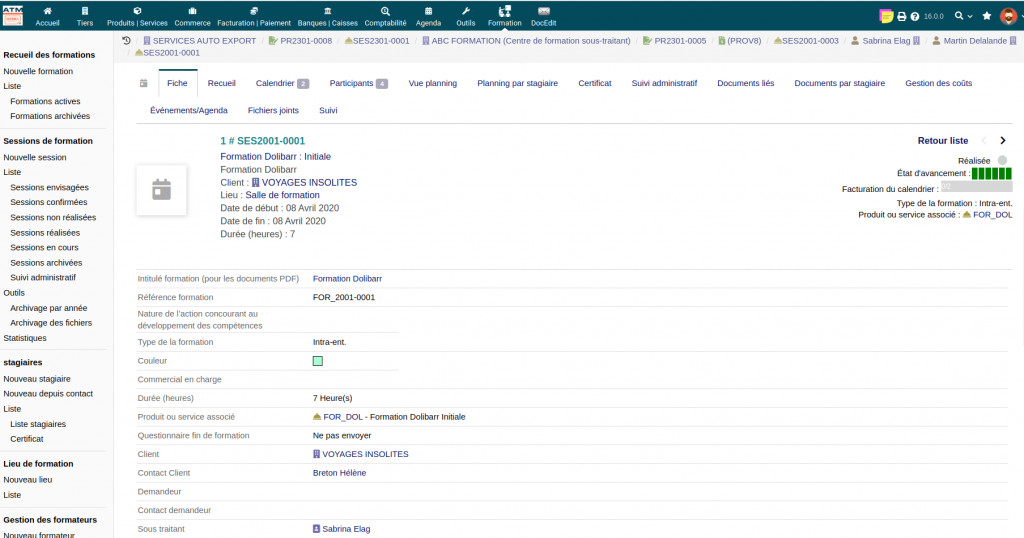This screenshot has width=1024, height=538.
Task: Open the help question mark icon
Action: (914, 16)
